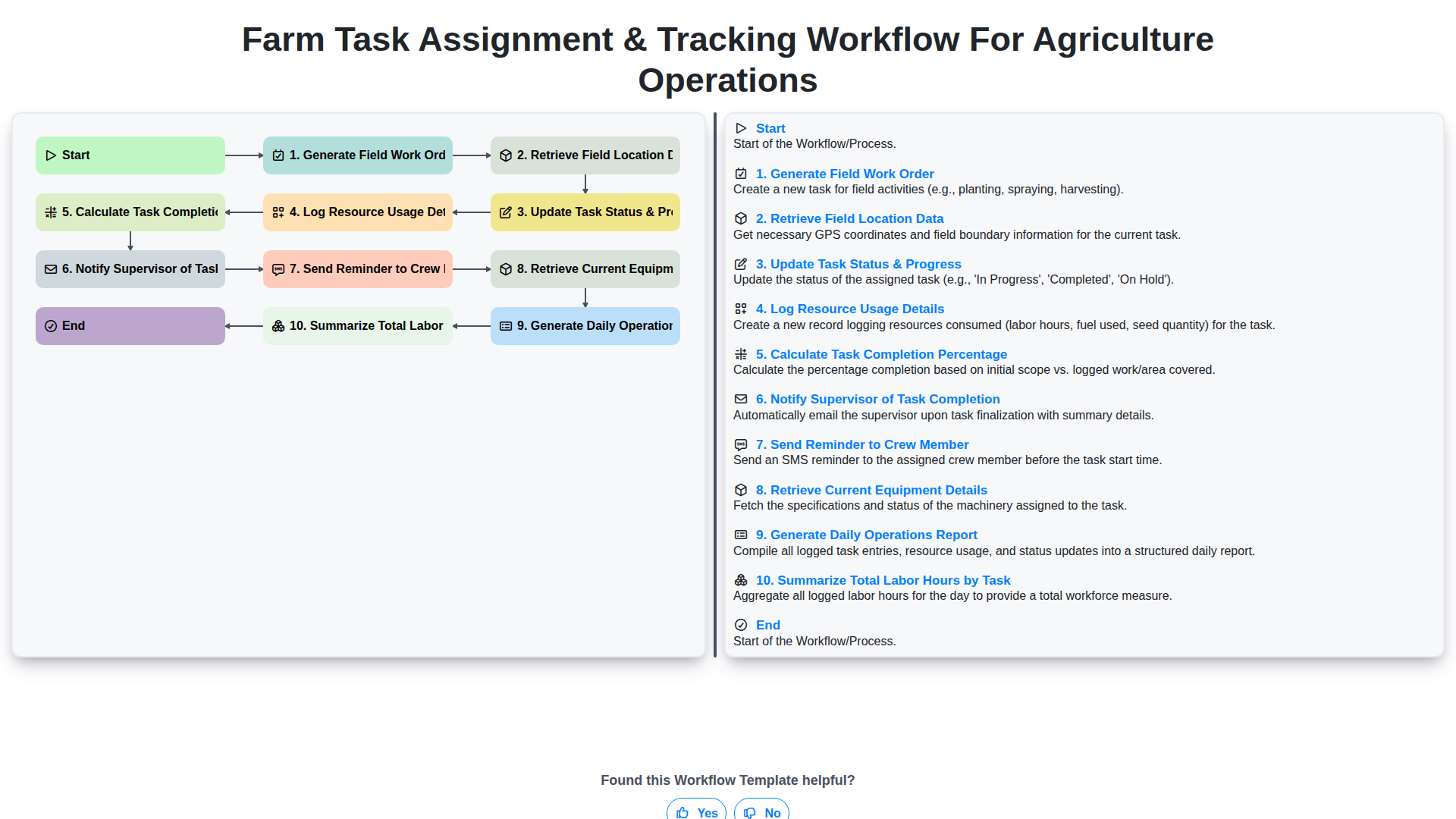Screen dimensions: 1456x819
Task: Select the purple End node in the flowchart
Action: 130,325
